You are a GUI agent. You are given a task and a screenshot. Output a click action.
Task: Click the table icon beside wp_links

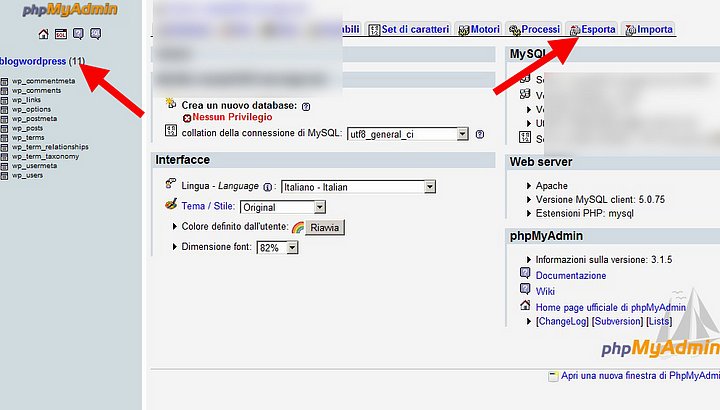click(x=4, y=100)
